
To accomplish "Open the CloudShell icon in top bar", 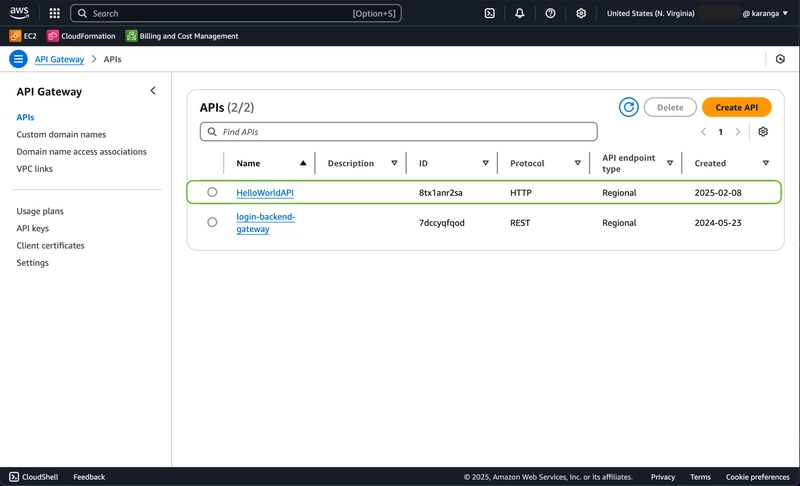I will click(489, 13).
